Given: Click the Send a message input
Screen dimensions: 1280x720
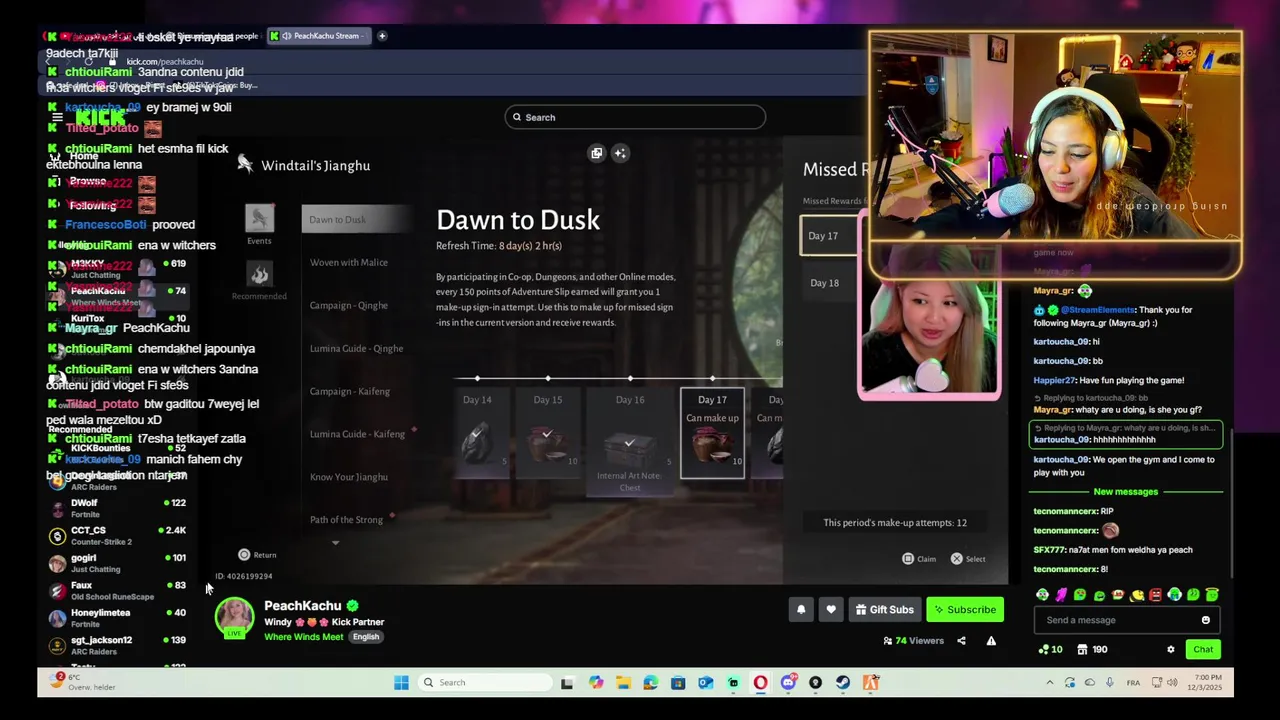Looking at the screenshot, I should click(x=1126, y=620).
